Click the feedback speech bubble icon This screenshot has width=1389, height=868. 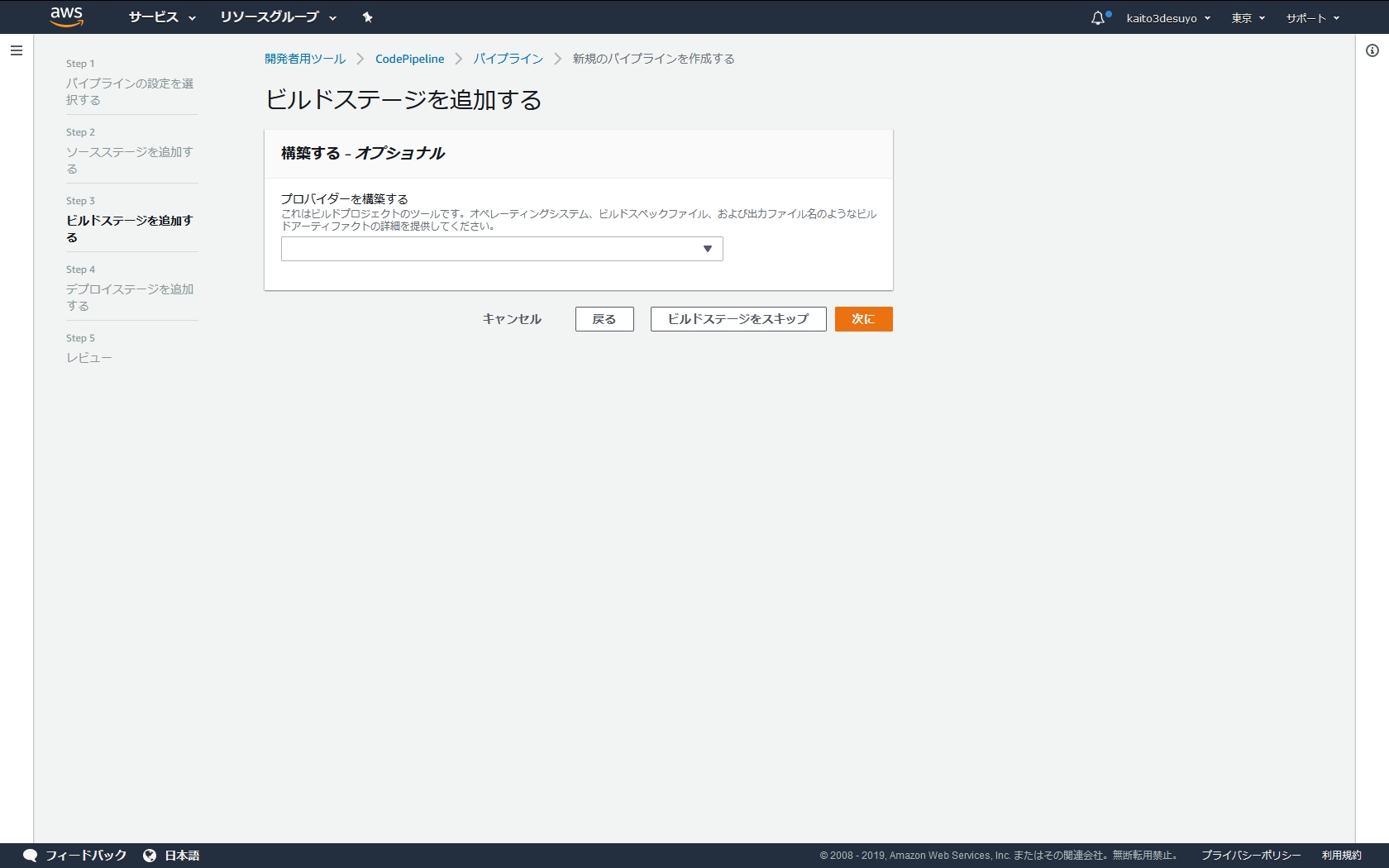pyautogui.click(x=31, y=856)
